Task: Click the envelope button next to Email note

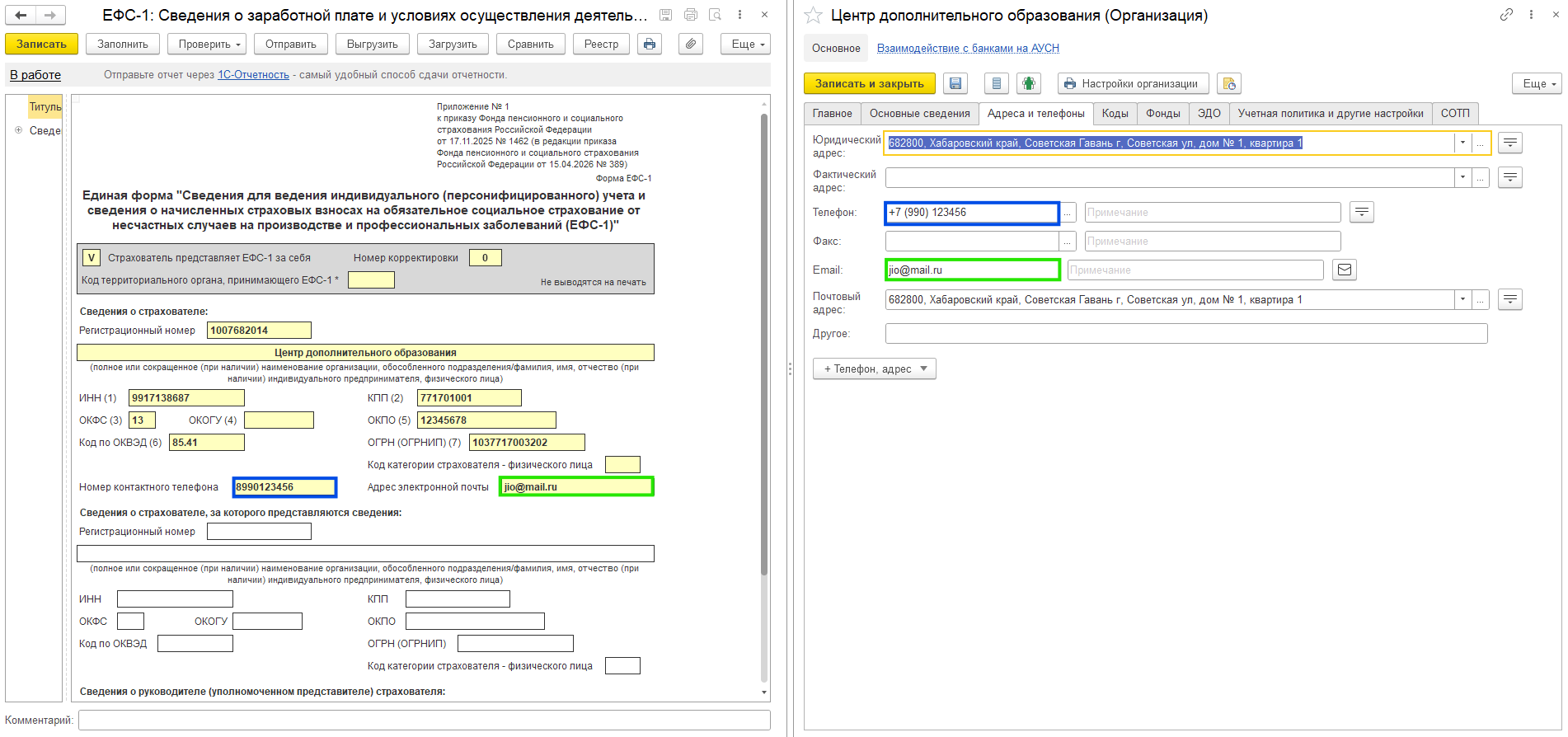Action: tap(1345, 270)
